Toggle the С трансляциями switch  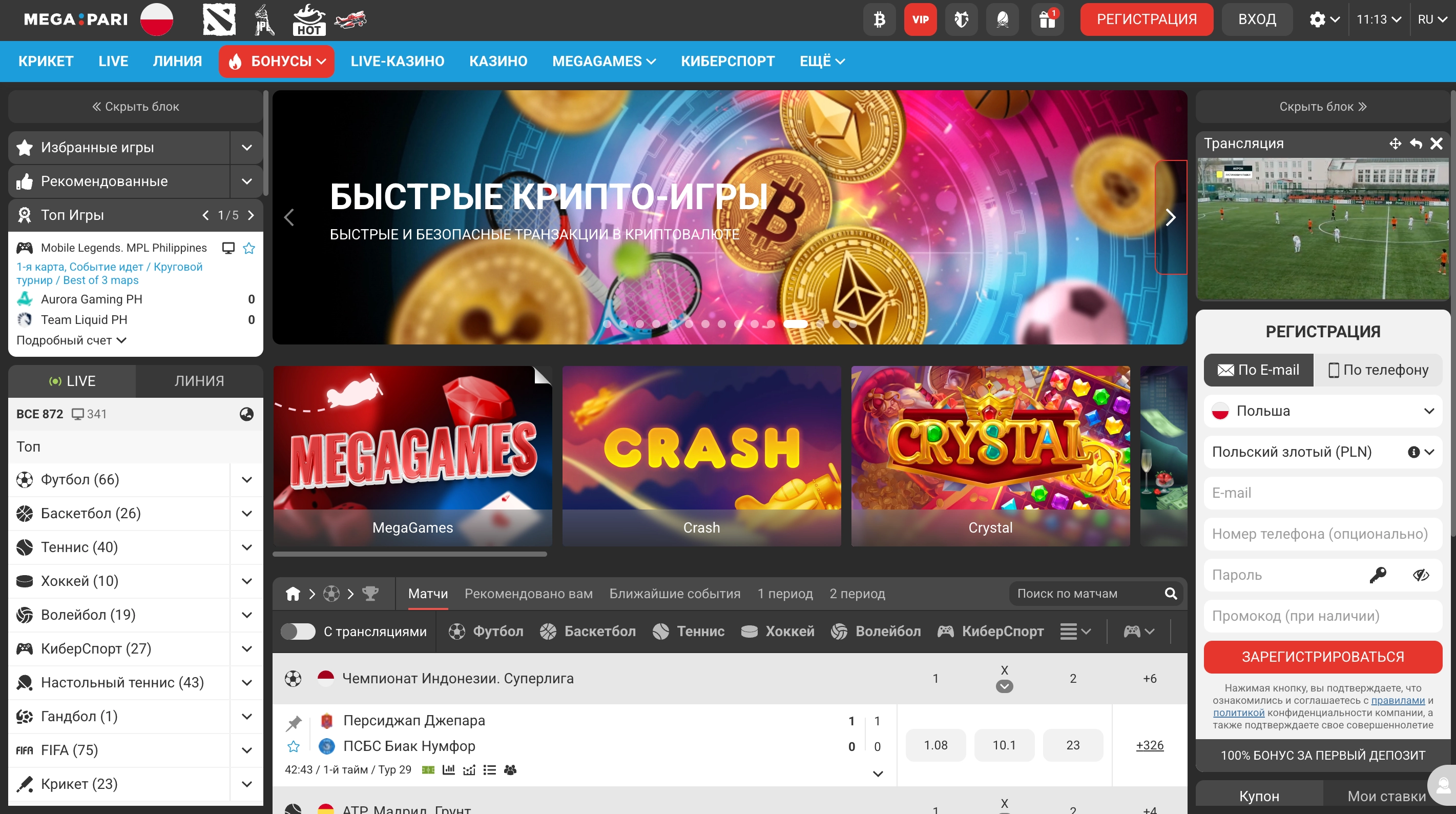[298, 632]
